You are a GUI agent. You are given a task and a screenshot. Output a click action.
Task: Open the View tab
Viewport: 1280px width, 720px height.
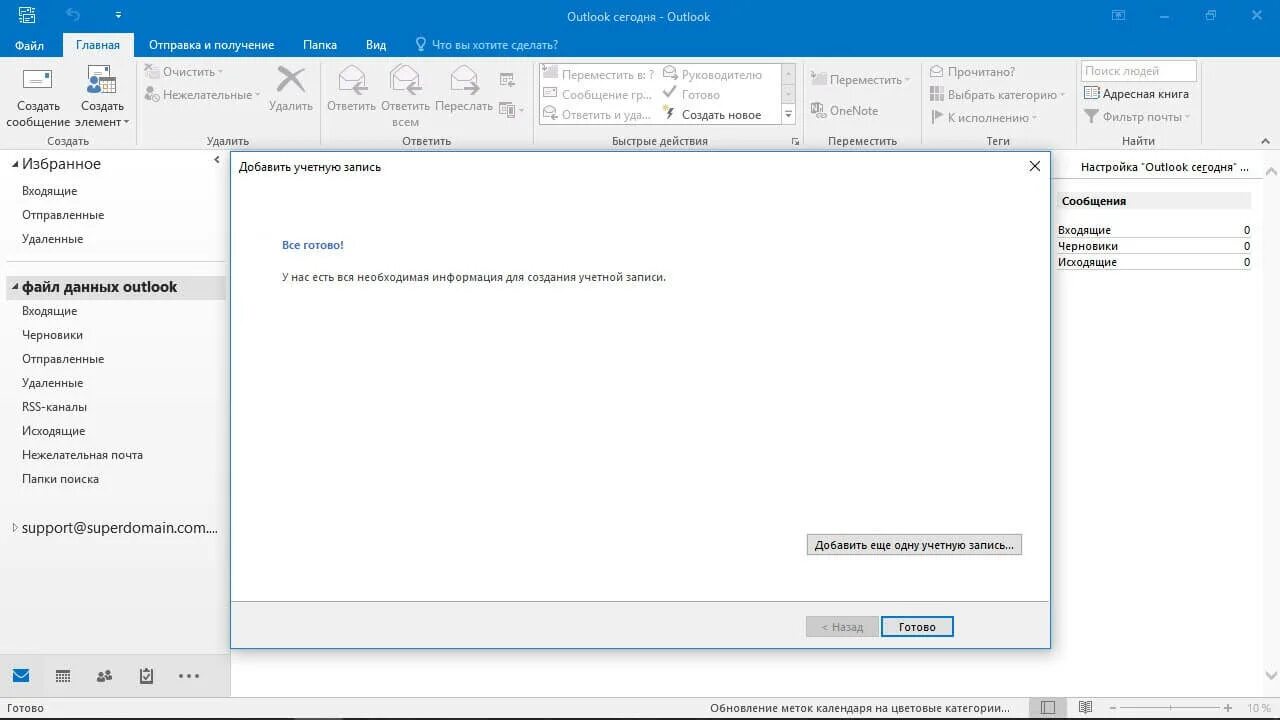(376, 45)
